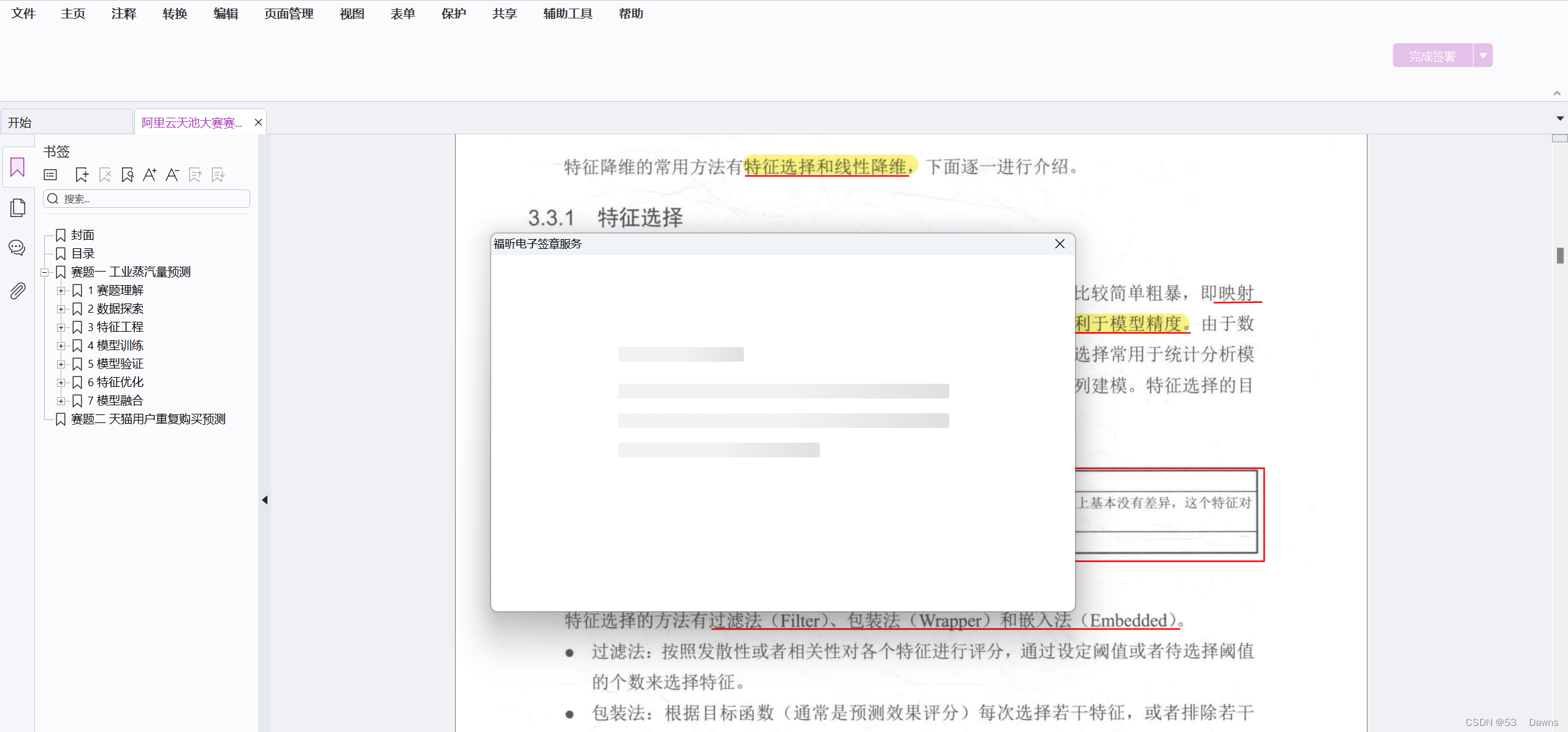Expand the 7 模型融合 bookmark node
Viewport: 1568px width, 732px height.
tap(61, 401)
